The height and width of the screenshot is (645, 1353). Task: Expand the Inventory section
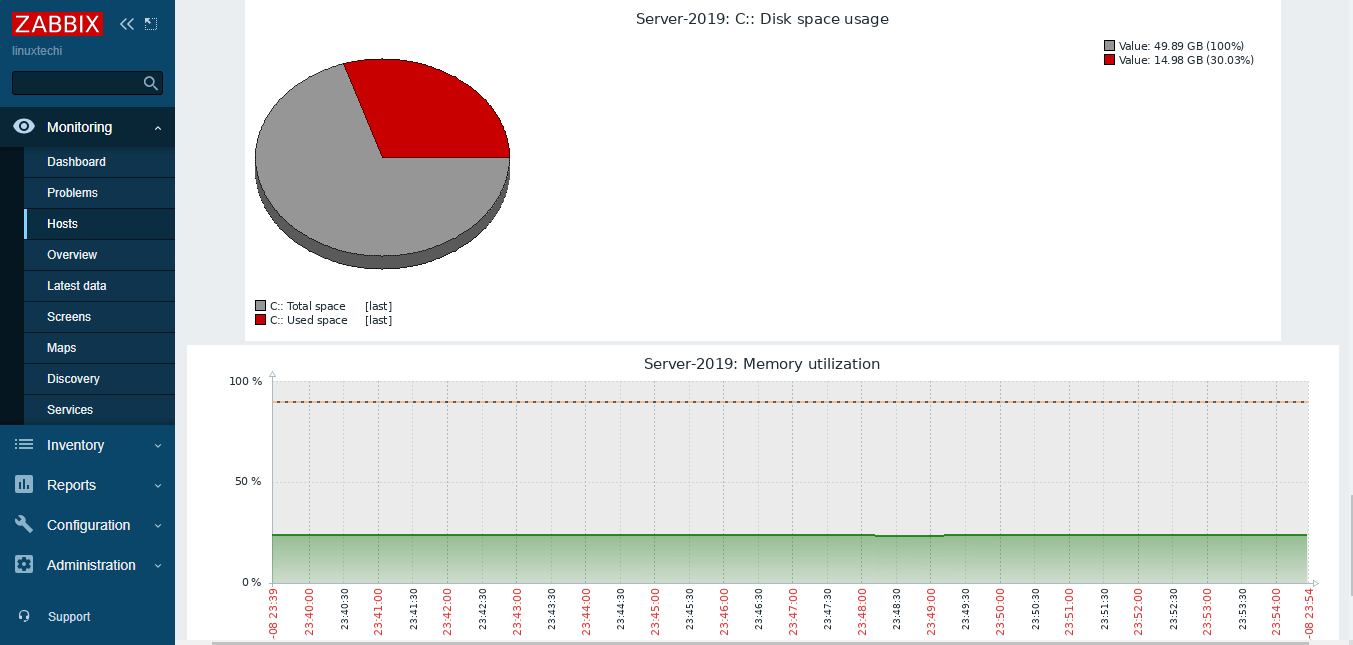pos(156,444)
